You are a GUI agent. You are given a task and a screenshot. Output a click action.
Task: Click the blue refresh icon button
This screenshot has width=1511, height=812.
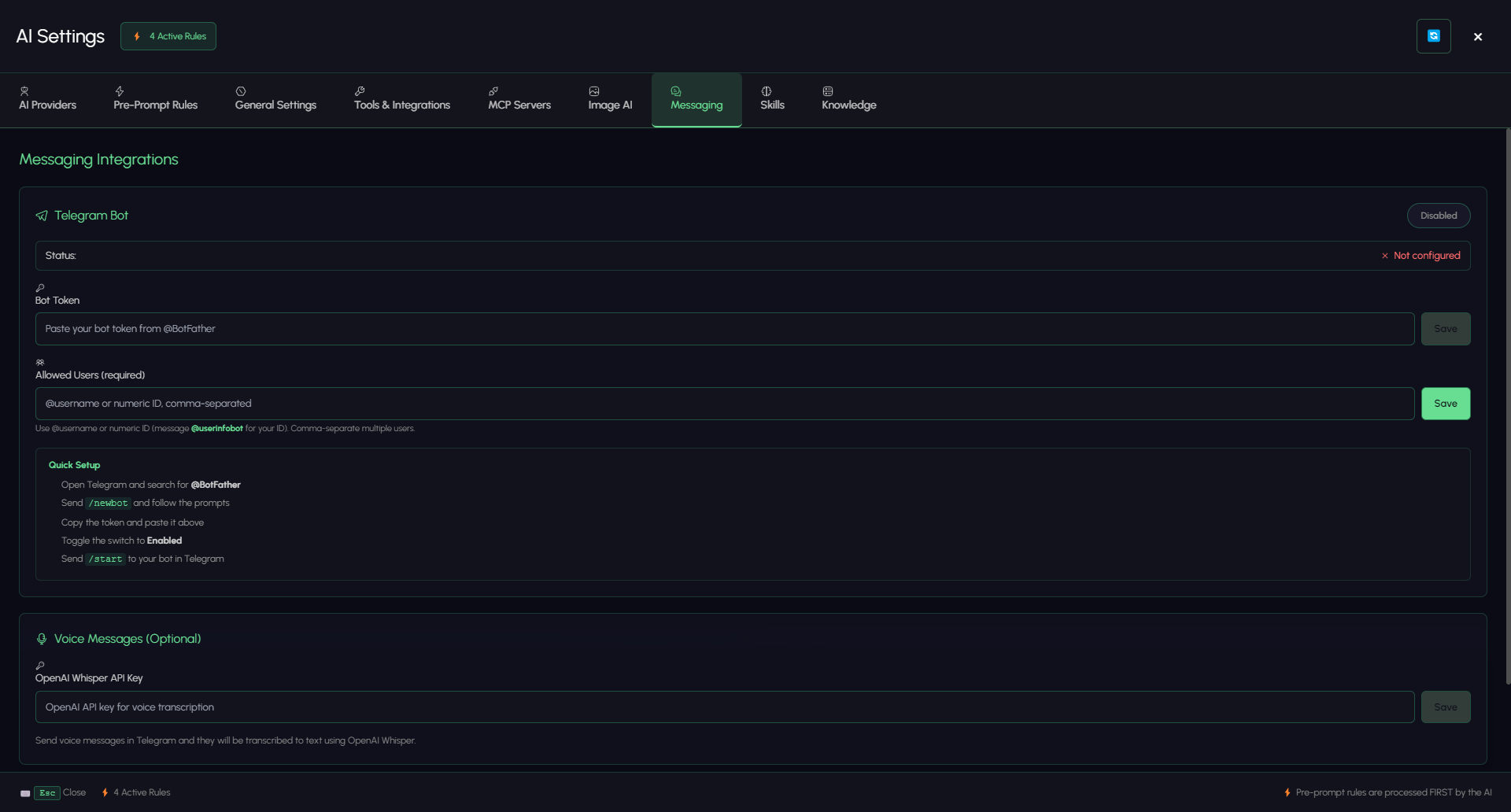[1433, 36]
